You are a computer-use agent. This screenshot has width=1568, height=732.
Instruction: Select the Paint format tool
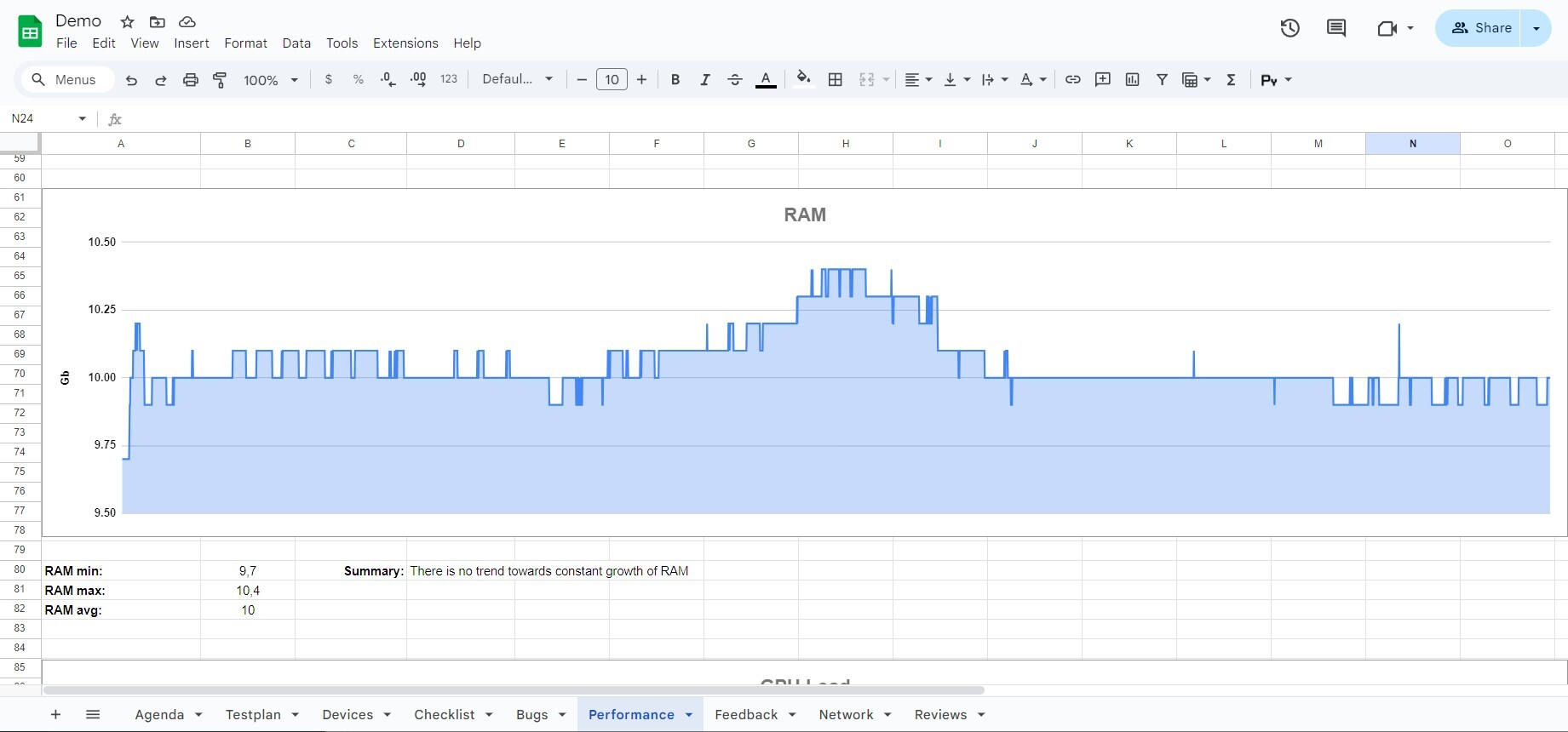click(220, 80)
